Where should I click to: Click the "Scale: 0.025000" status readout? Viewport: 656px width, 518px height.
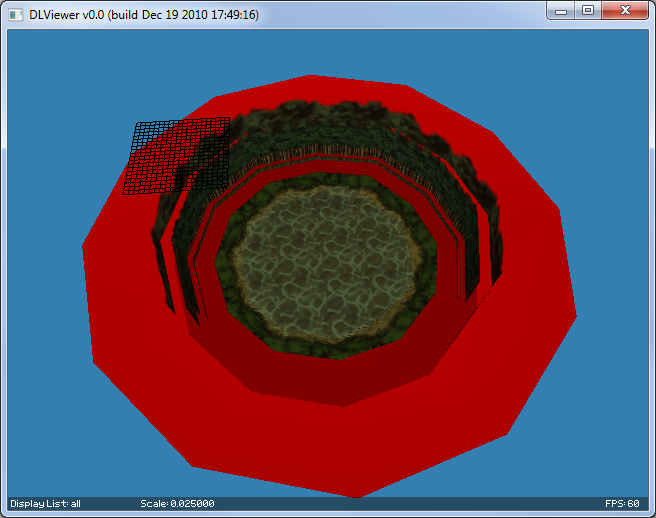click(177, 503)
